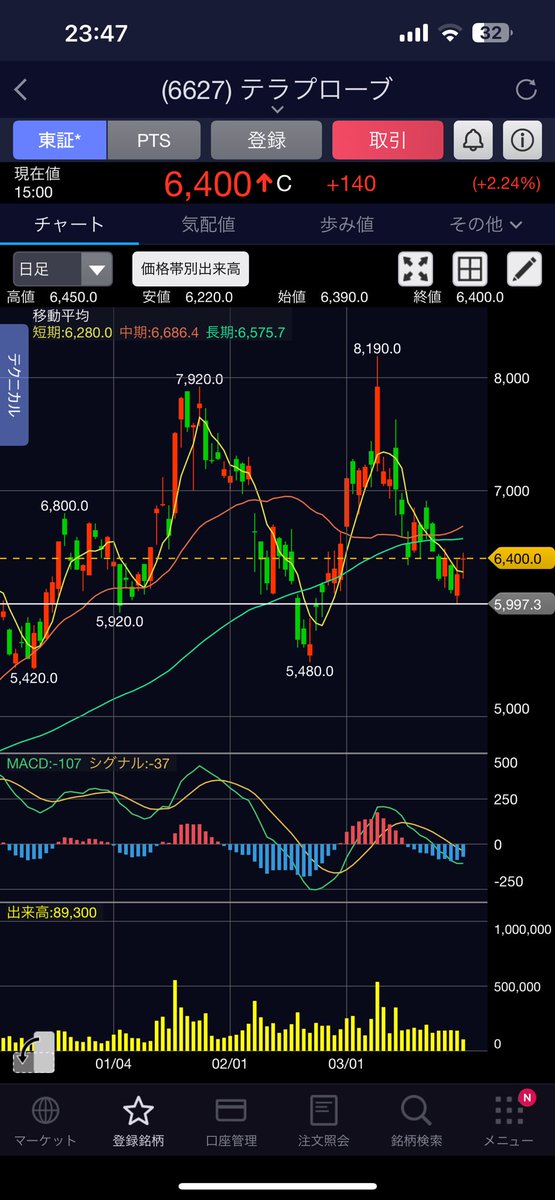Go to 口座管理 account management
Viewport: 555px width, 1200px height.
pyautogui.click(x=231, y=1120)
